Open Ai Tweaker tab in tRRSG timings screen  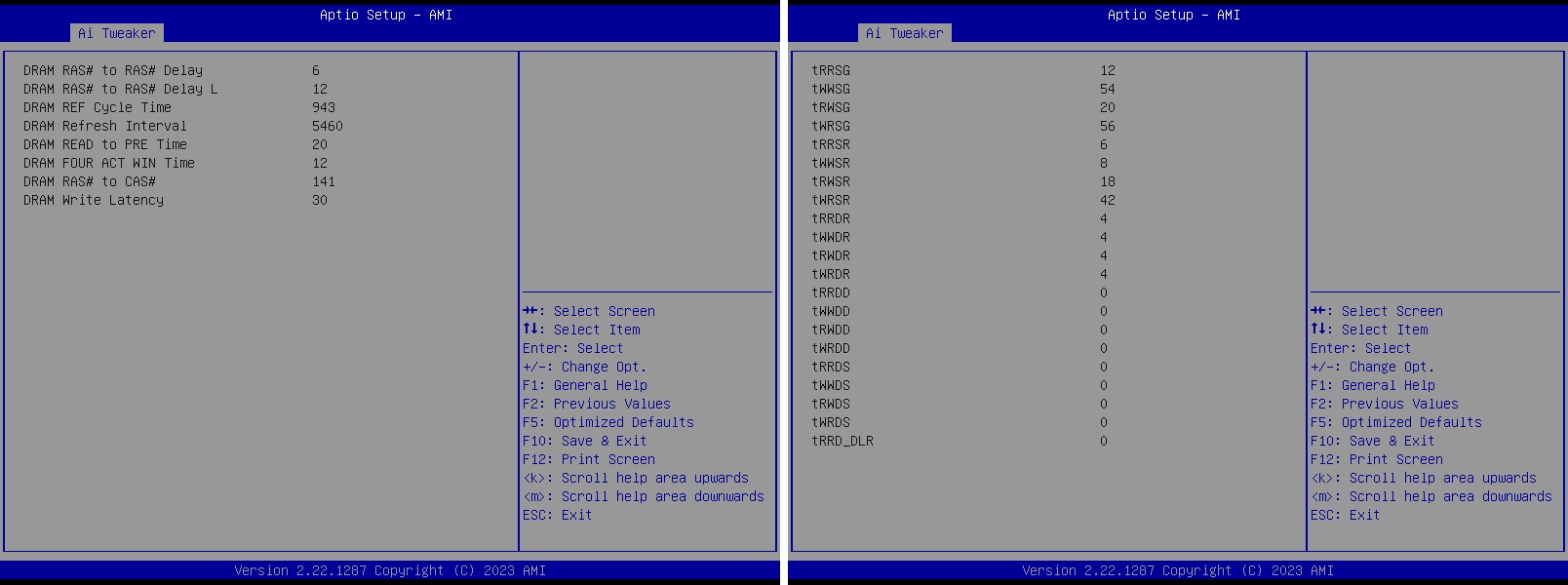point(905,33)
